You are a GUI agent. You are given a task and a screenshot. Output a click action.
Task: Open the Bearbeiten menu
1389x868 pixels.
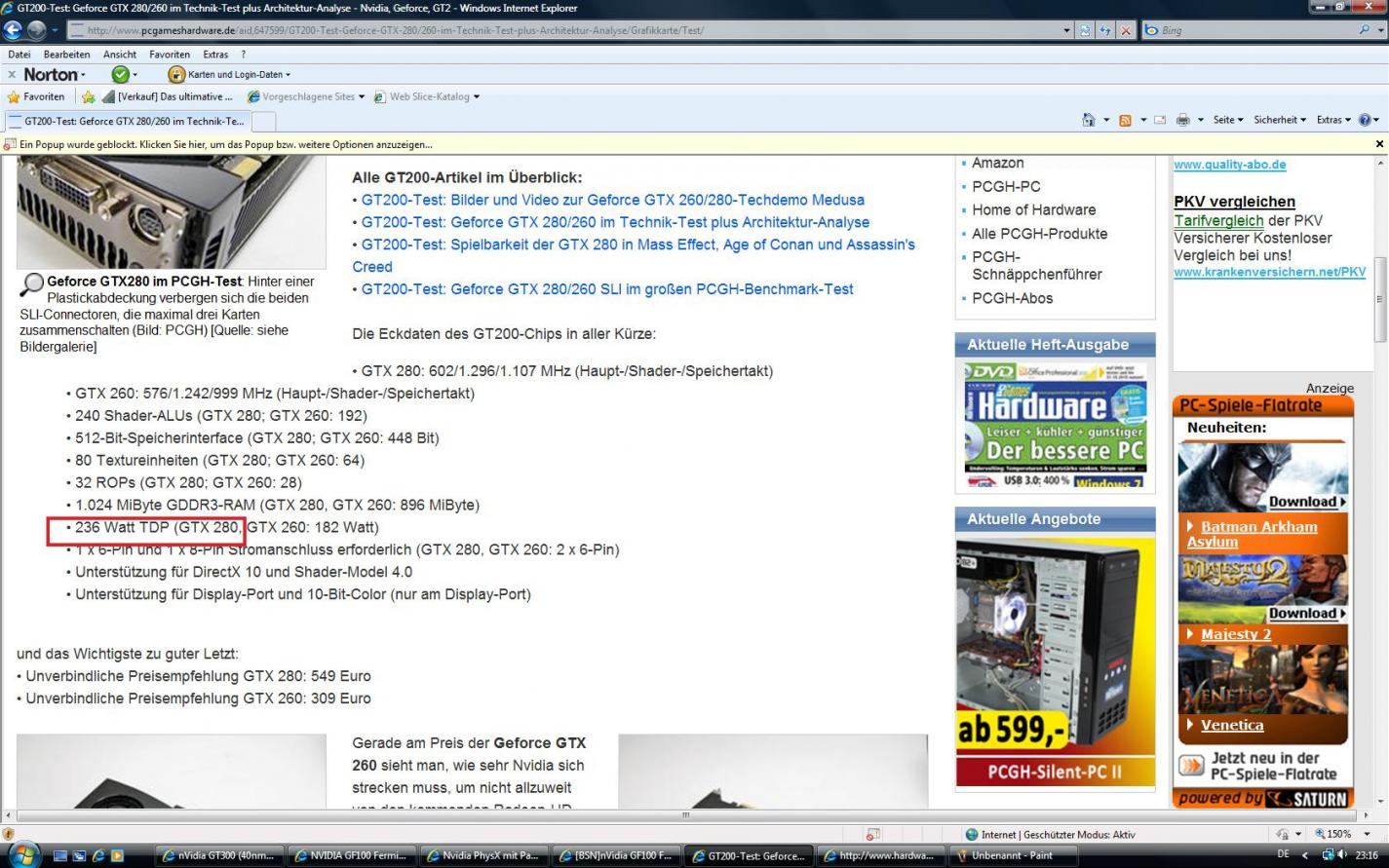tap(66, 55)
